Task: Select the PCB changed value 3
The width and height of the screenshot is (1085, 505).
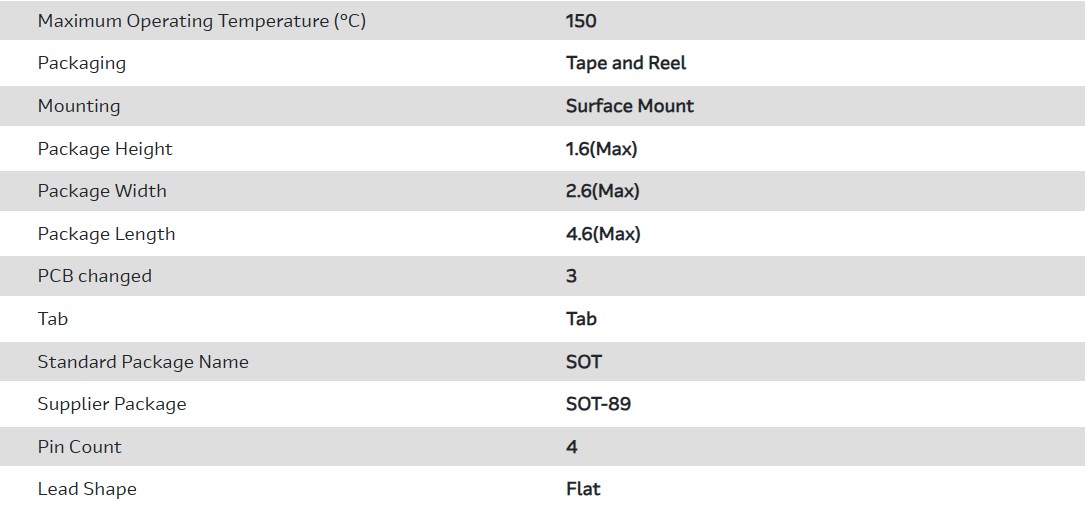Action: pyautogui.click(x=572, y=276)
